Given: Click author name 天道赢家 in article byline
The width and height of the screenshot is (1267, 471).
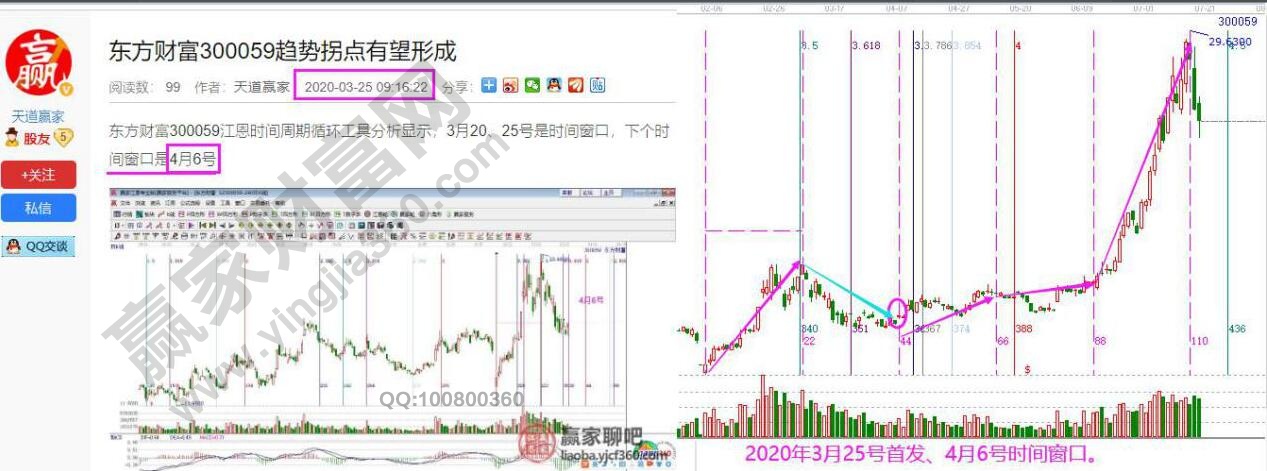Looking at the screenshot, I should coord(262,87).
